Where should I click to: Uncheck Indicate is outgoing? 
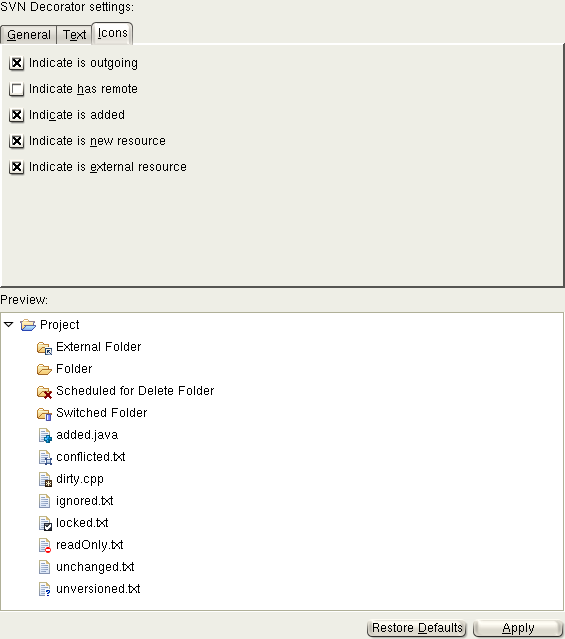click(16, 63)
